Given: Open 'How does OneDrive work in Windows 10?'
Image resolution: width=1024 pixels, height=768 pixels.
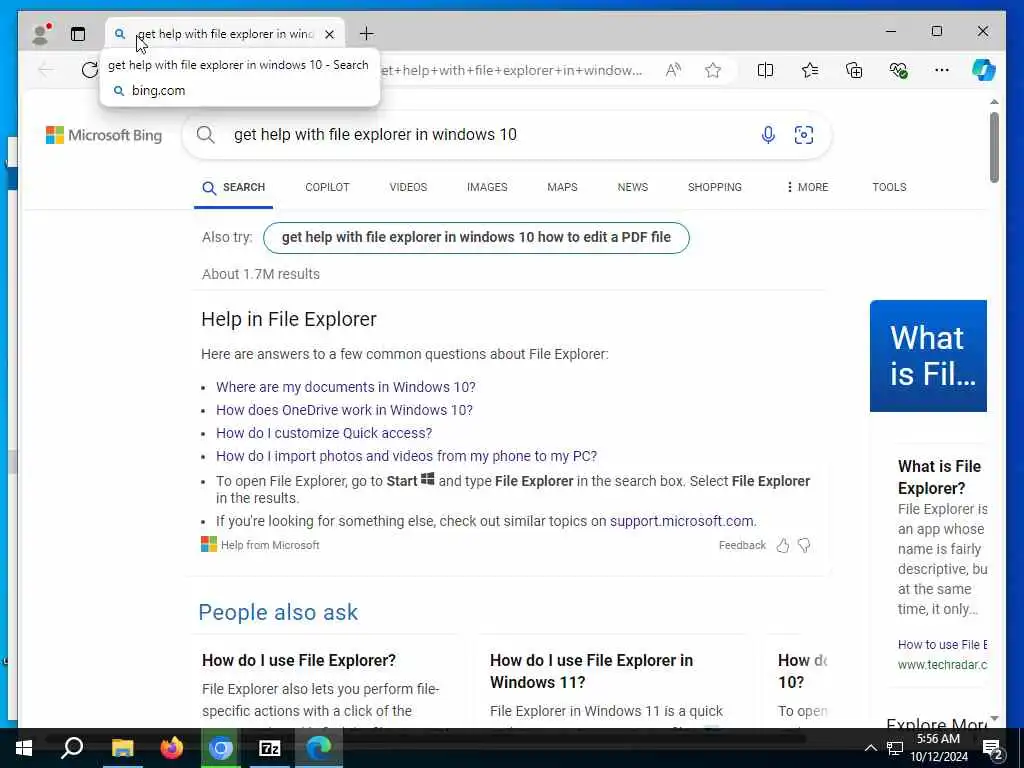Looking at the screenshot, I should pyautogui.click(x=344, y=410).
